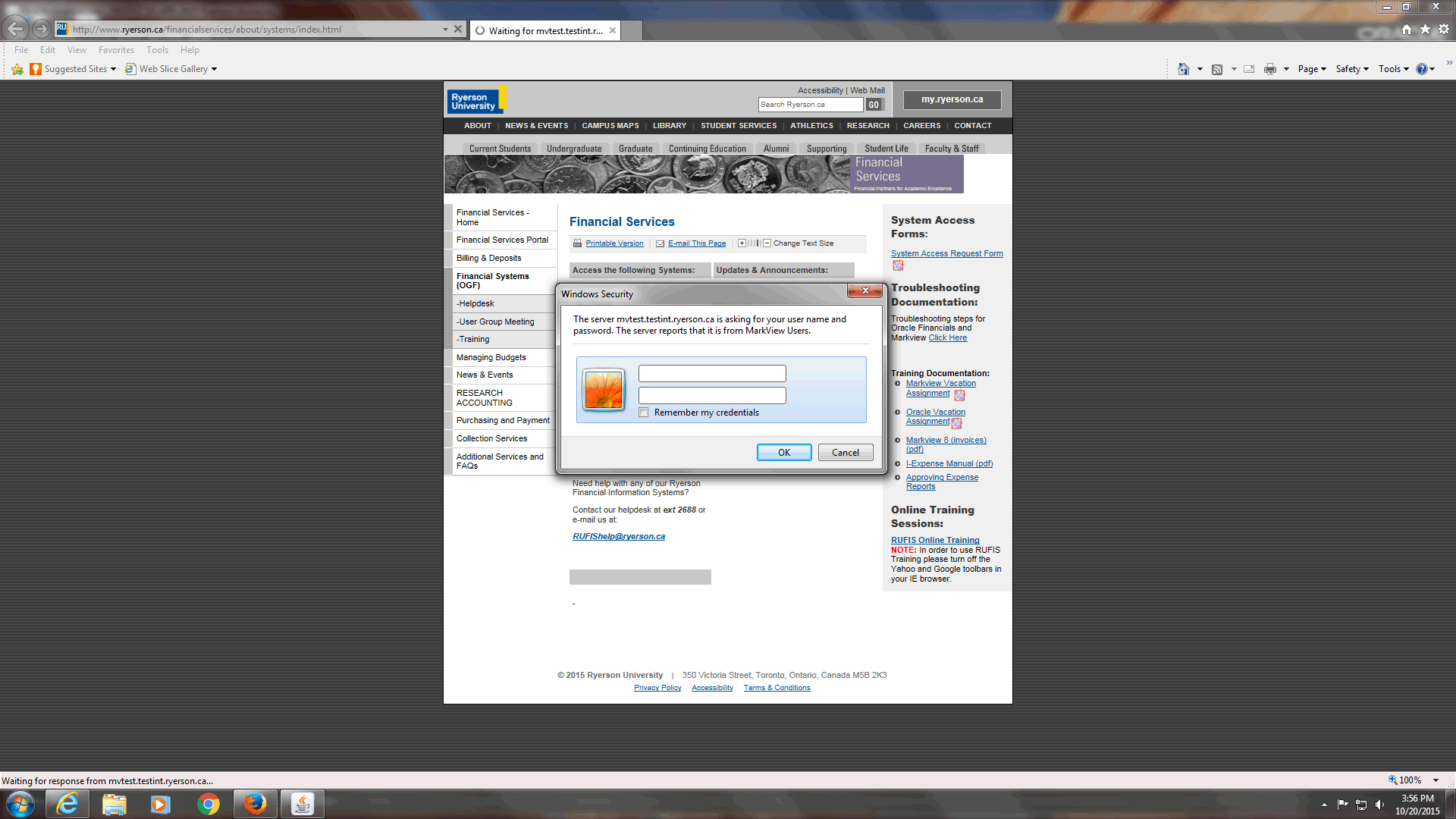Click the user name input field
The height and width of the screenshot is (819, 1456).
712,373
